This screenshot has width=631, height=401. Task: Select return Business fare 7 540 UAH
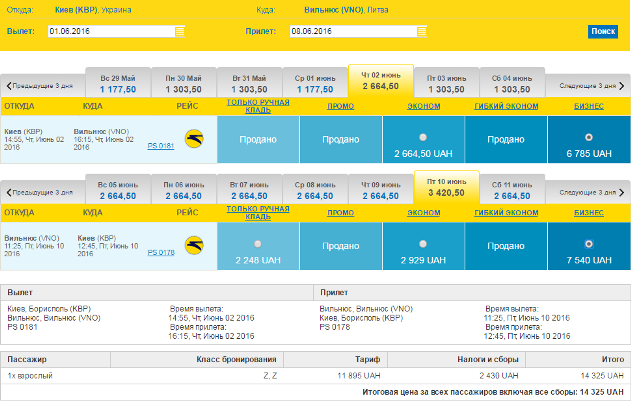pyautogui.click(x=587, y=243)
